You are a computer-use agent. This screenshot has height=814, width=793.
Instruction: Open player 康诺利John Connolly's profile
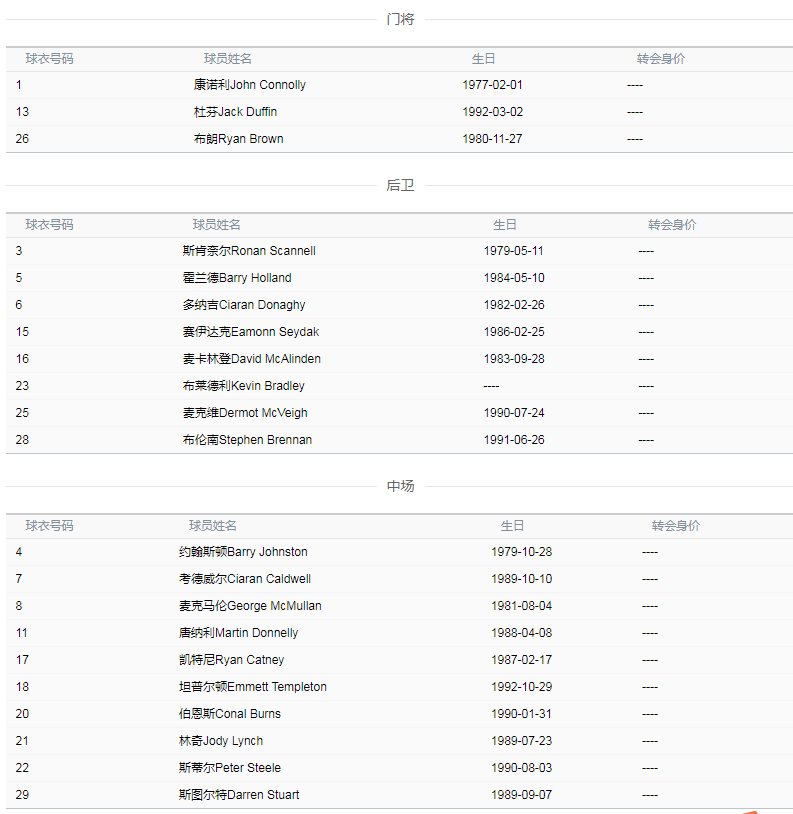[250, 85]
